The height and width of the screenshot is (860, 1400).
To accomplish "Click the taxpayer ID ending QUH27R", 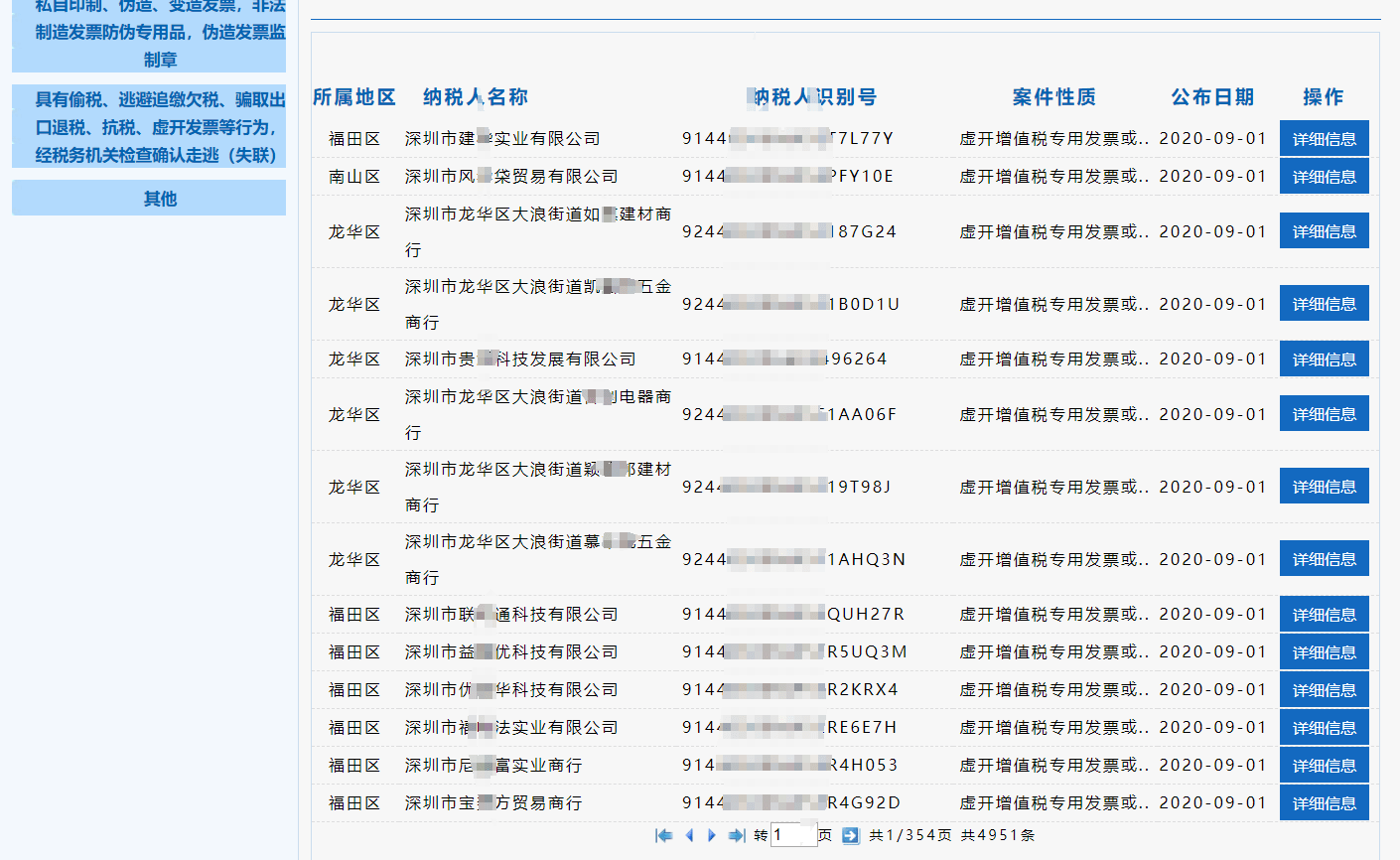I will click(x=793, y=615).
